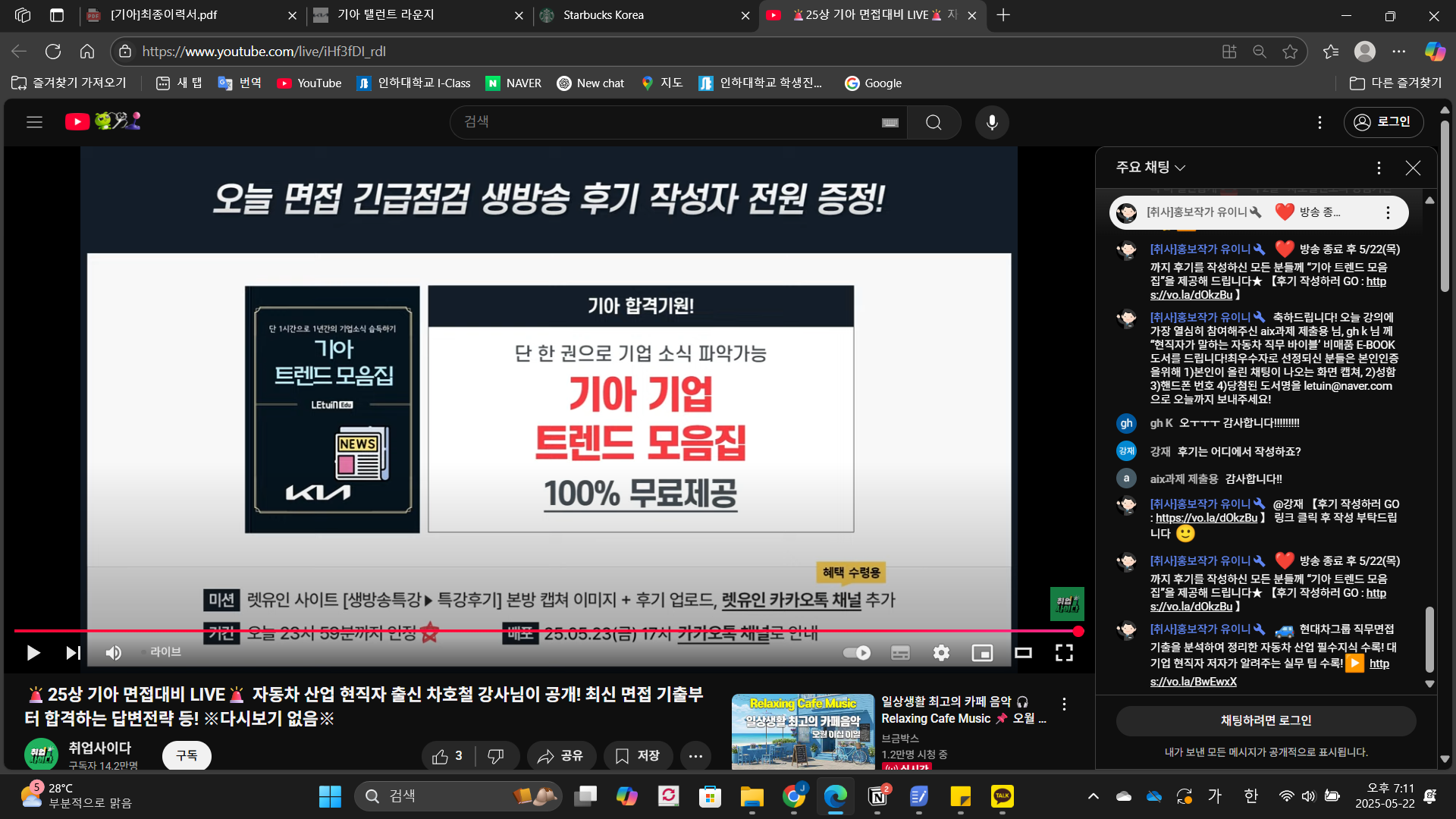
Task: Open the vo.la/dOkzBu link in reply to 강재
Action: tap(1206, 518)
